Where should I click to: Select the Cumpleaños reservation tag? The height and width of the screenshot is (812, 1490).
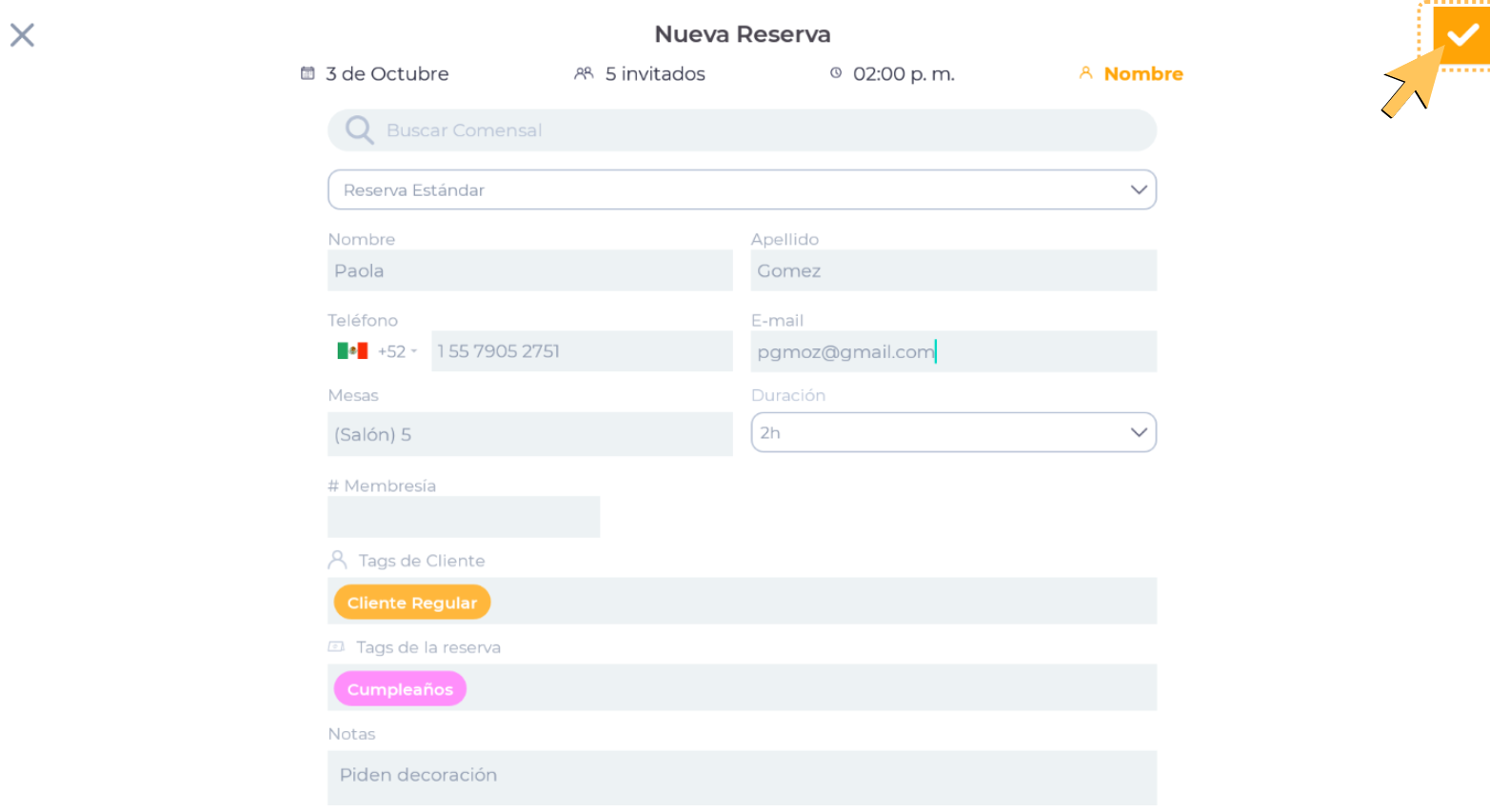(x=400, y=689)
